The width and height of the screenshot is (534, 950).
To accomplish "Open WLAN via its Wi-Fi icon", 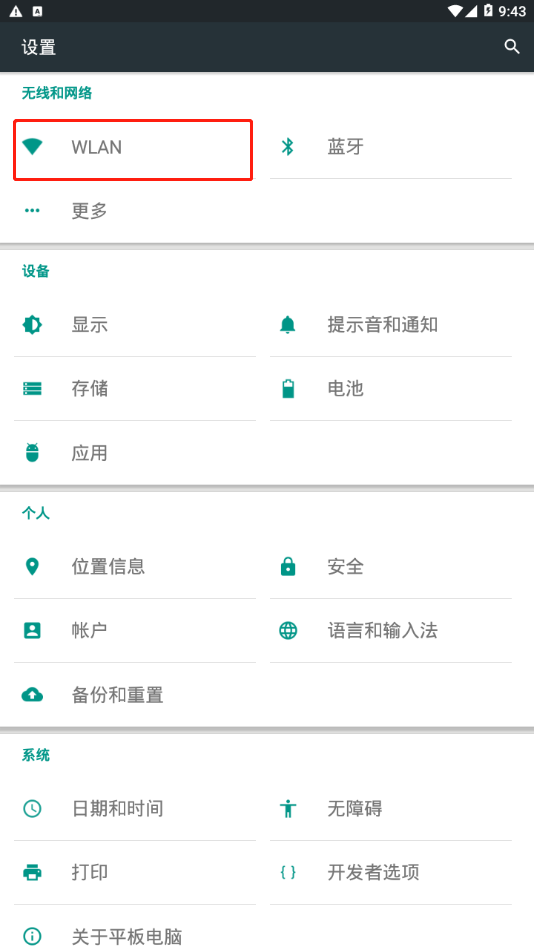I will click(32, 147).
